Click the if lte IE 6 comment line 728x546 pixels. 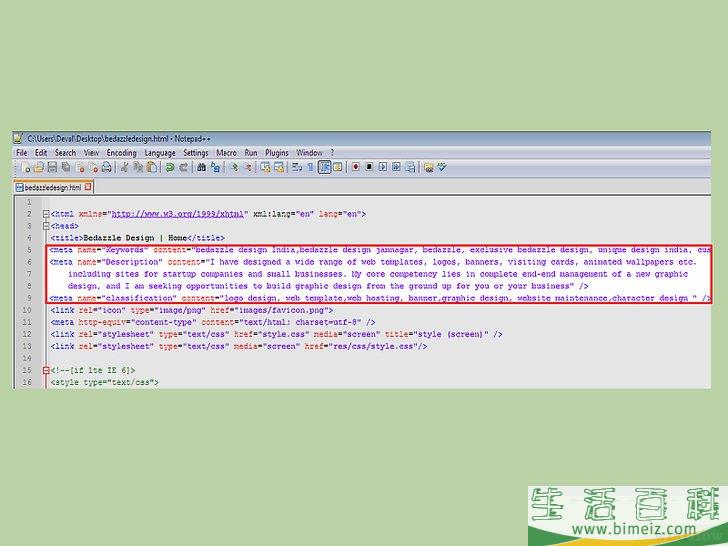click(x=93, y=370)
